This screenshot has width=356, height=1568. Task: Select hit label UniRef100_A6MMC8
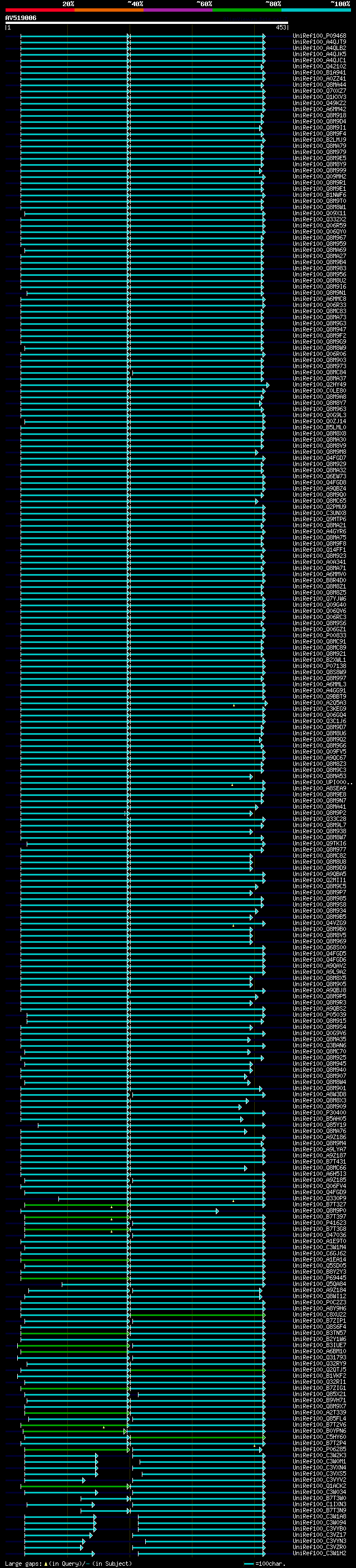pos(319,299)
